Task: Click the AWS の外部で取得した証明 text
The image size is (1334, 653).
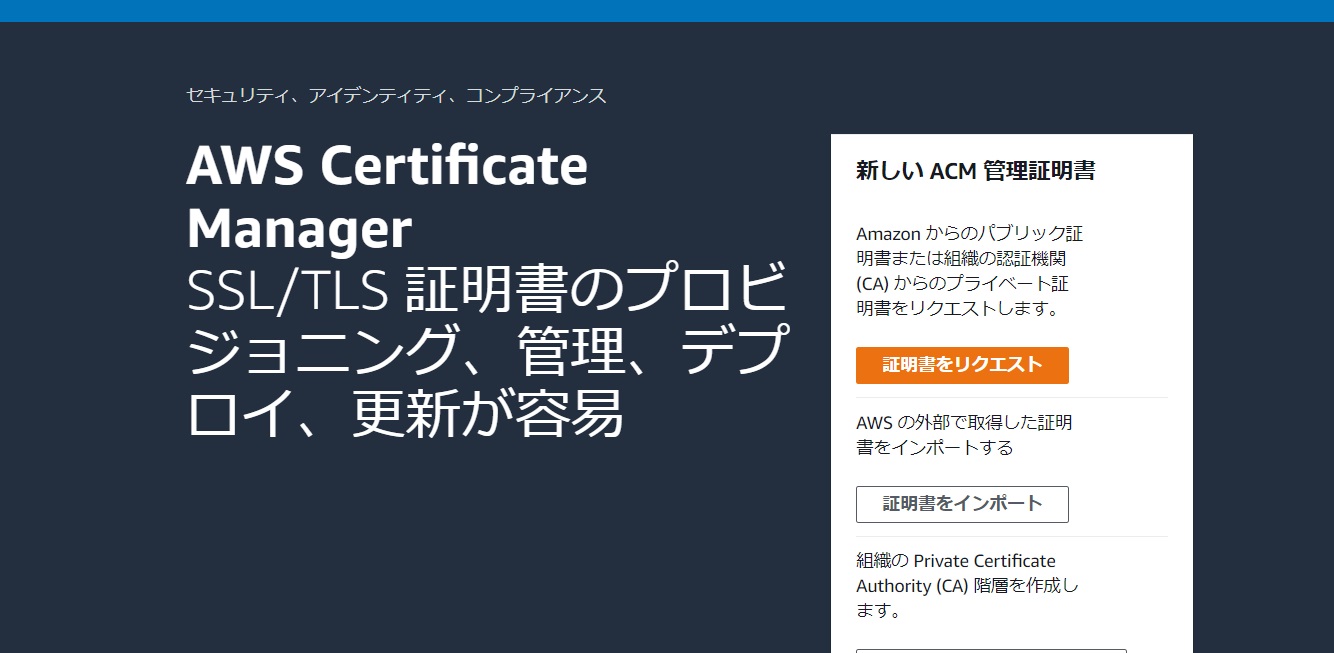Action: click(x=964, y=423)
